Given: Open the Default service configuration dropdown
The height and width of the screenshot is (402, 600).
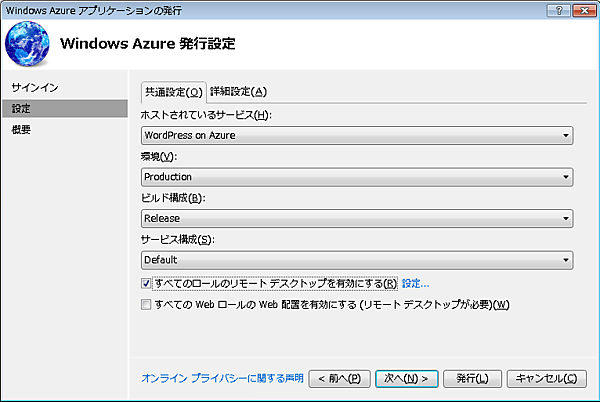Looking at the screenshot, I should 358,260.
